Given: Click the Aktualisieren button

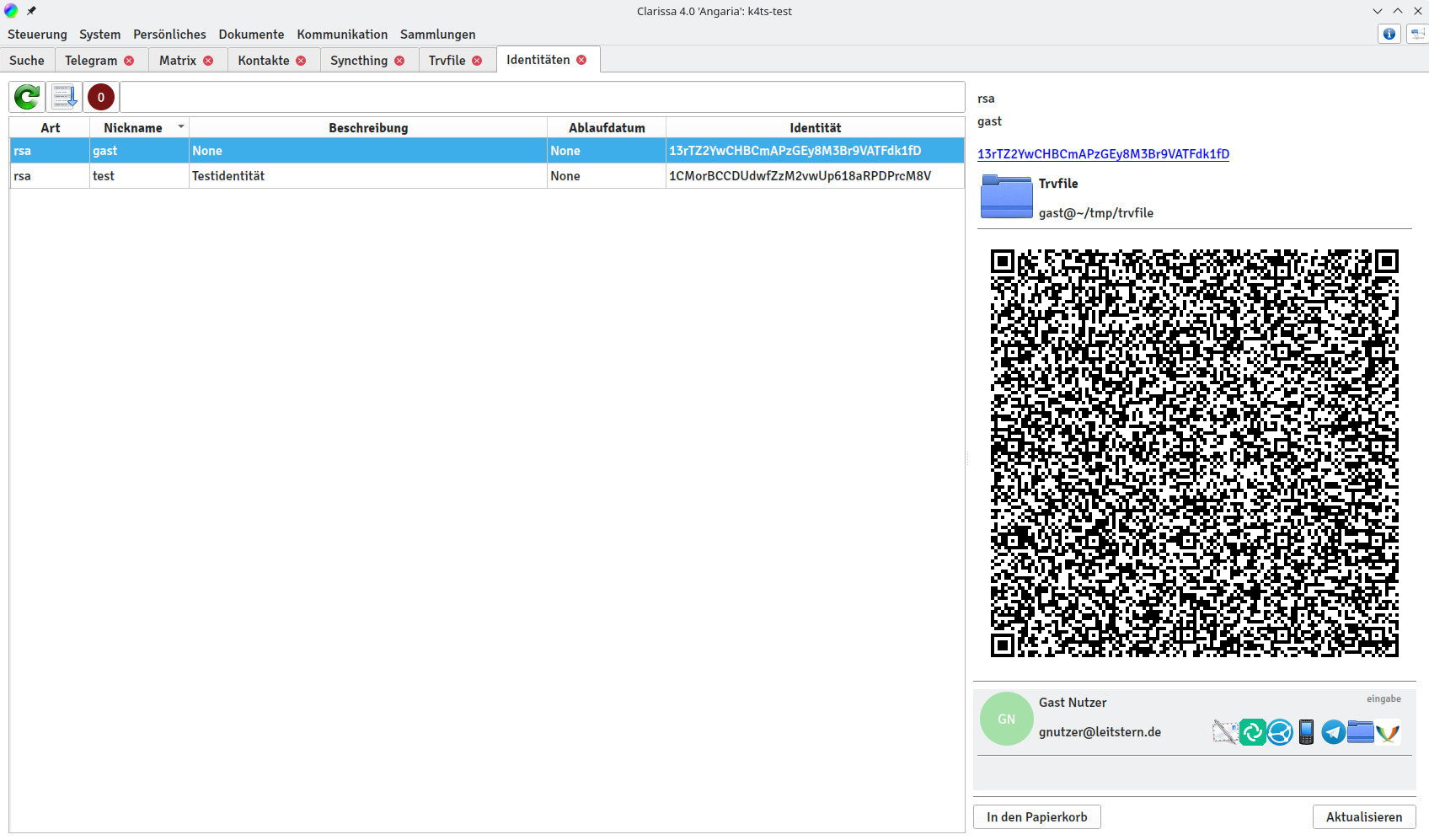Looking at the screenshot, I should (x=1364, y=817).
